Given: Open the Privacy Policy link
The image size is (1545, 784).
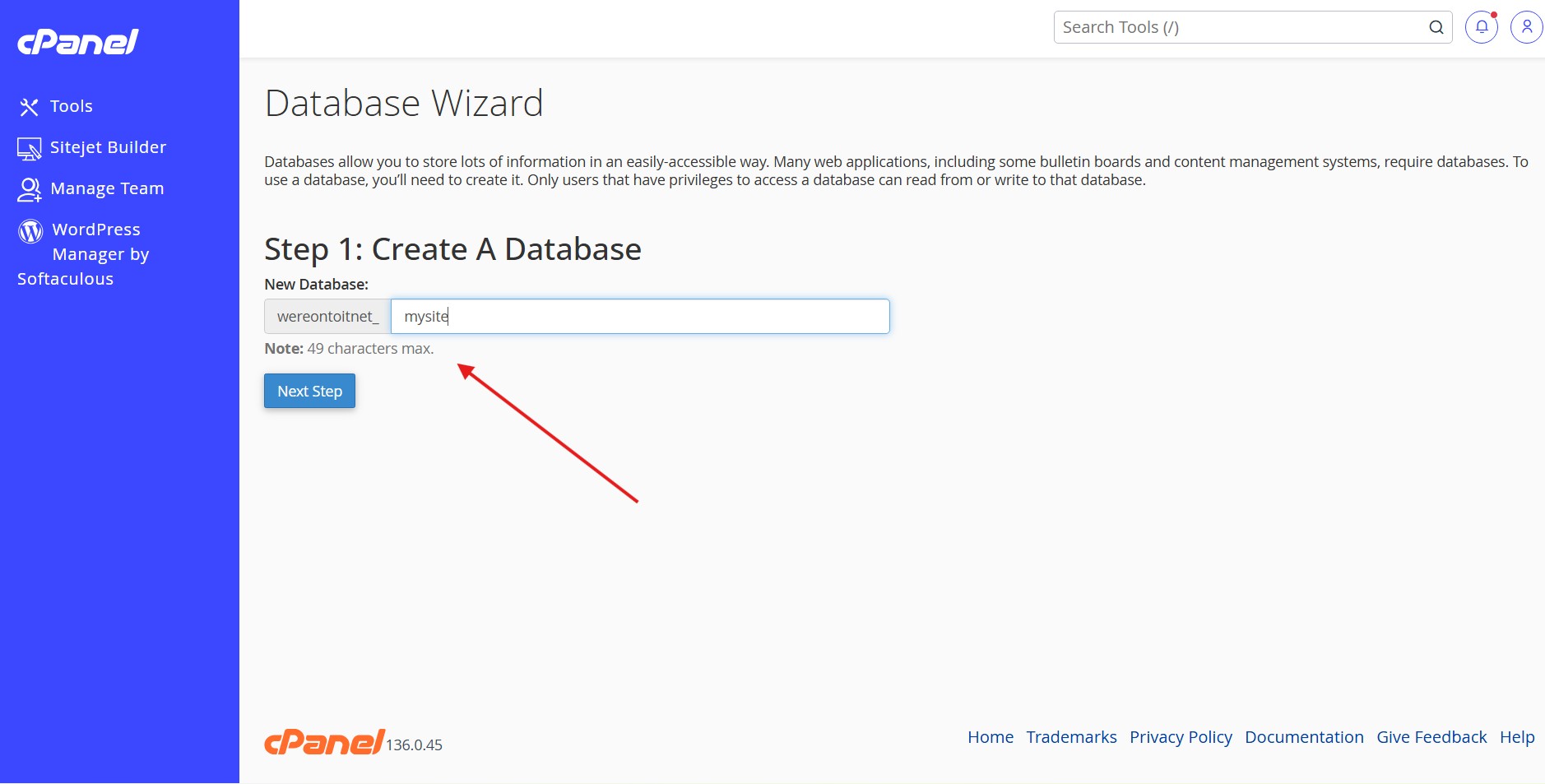Looking at the screenshot, I should click(1181, 737).
